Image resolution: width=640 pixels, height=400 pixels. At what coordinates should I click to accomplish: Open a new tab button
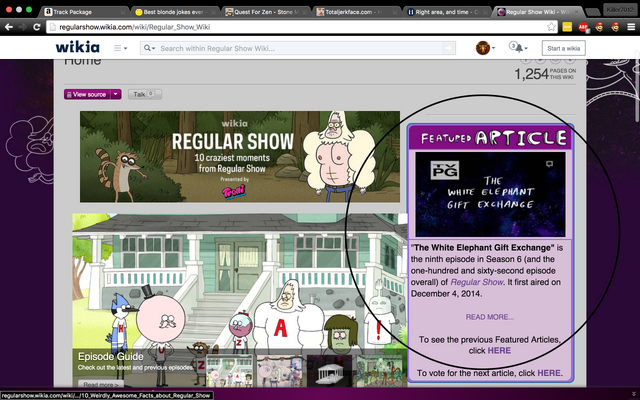pyautogui.click(x=592, y=12)
